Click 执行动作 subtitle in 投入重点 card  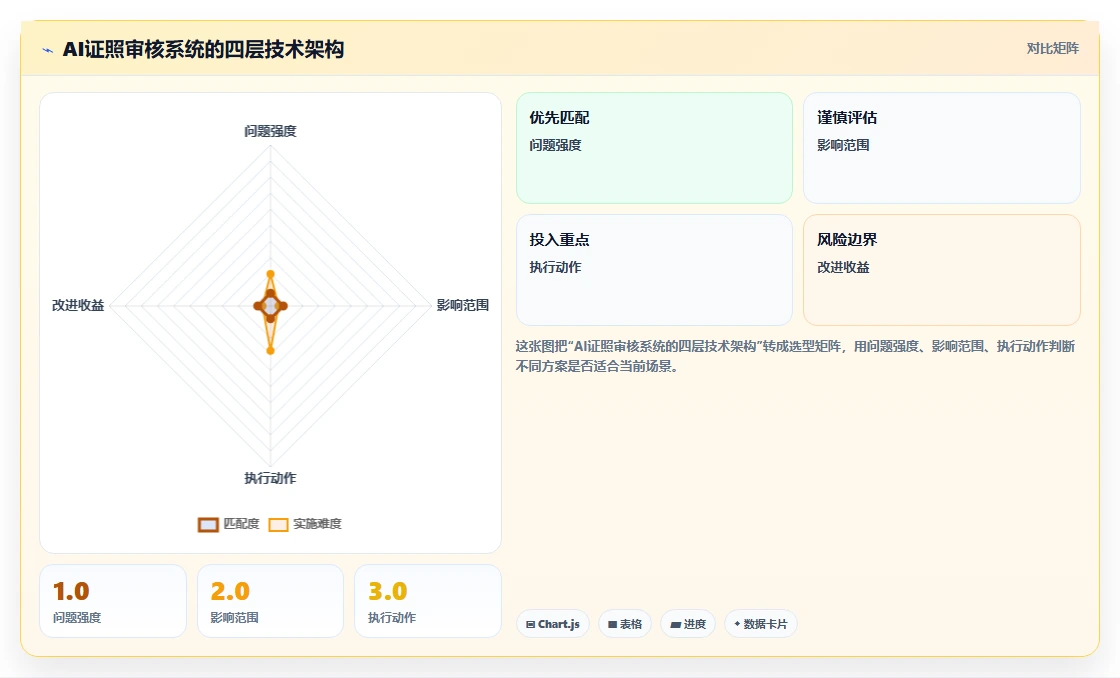pyautogui.click(x=555, y=268)
